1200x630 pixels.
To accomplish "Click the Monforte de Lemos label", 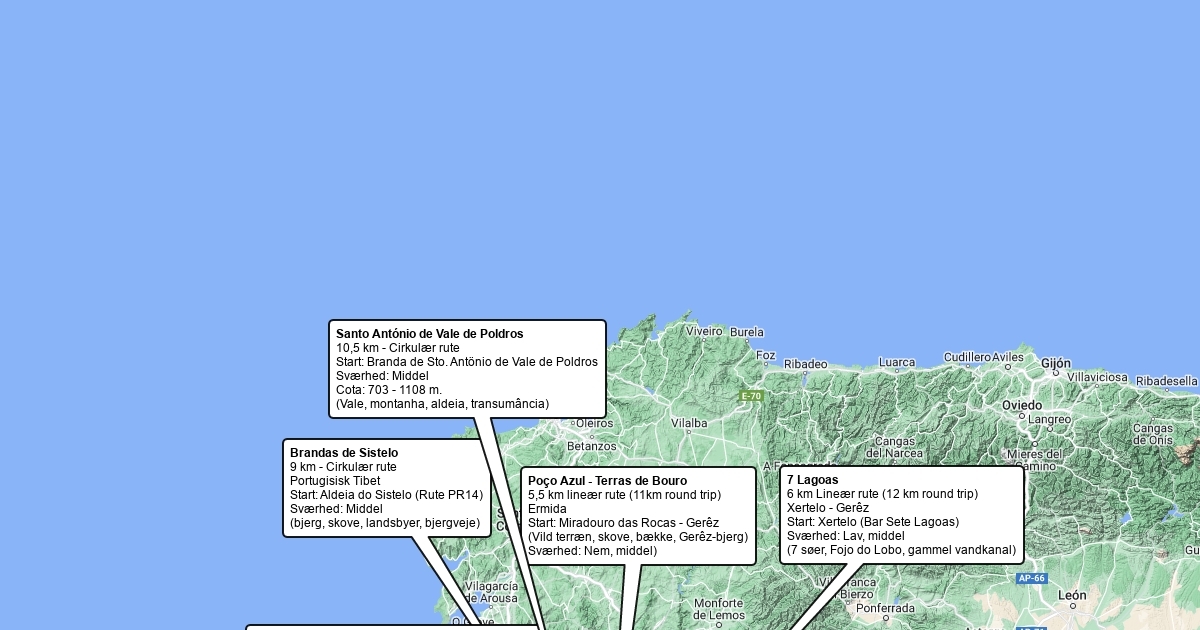I will coord(718,609).
